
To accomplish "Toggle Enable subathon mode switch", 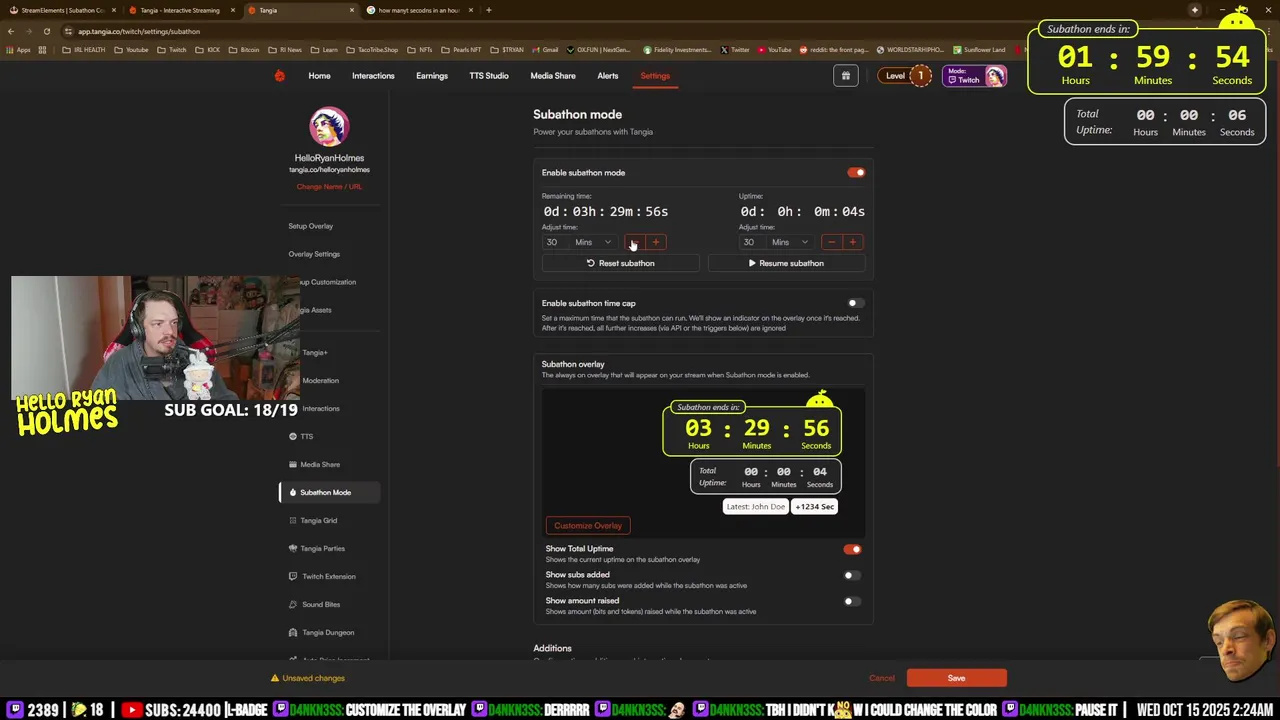I will click(x=856, y=173).
